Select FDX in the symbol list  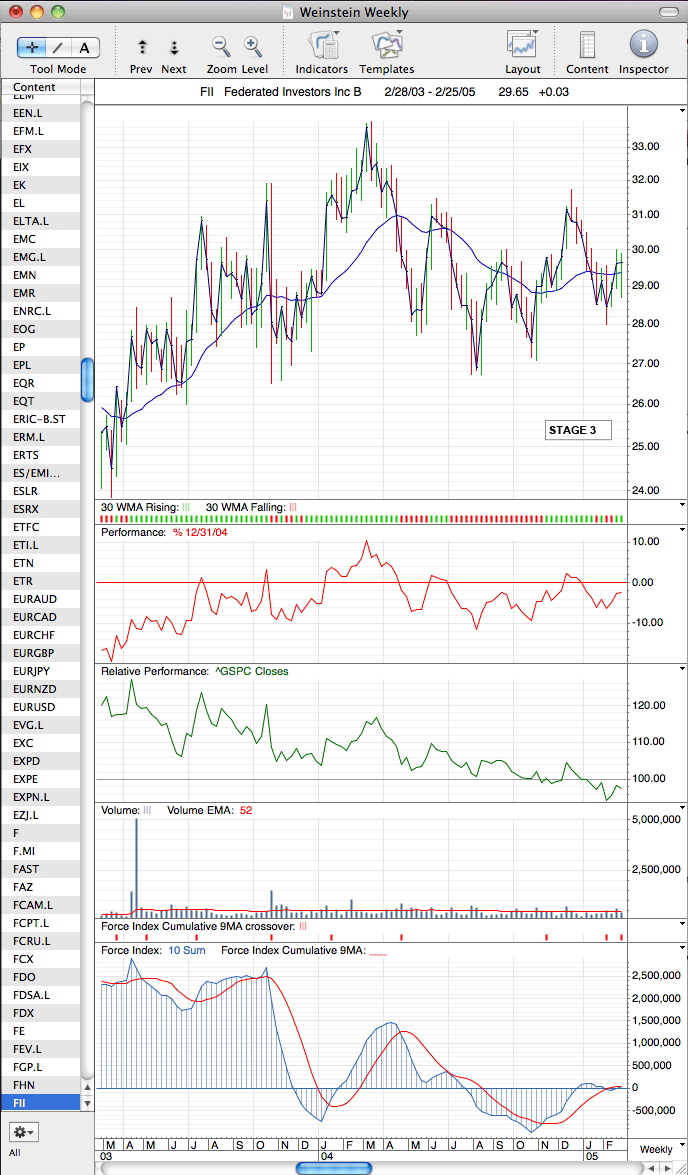pos(40,1012)
